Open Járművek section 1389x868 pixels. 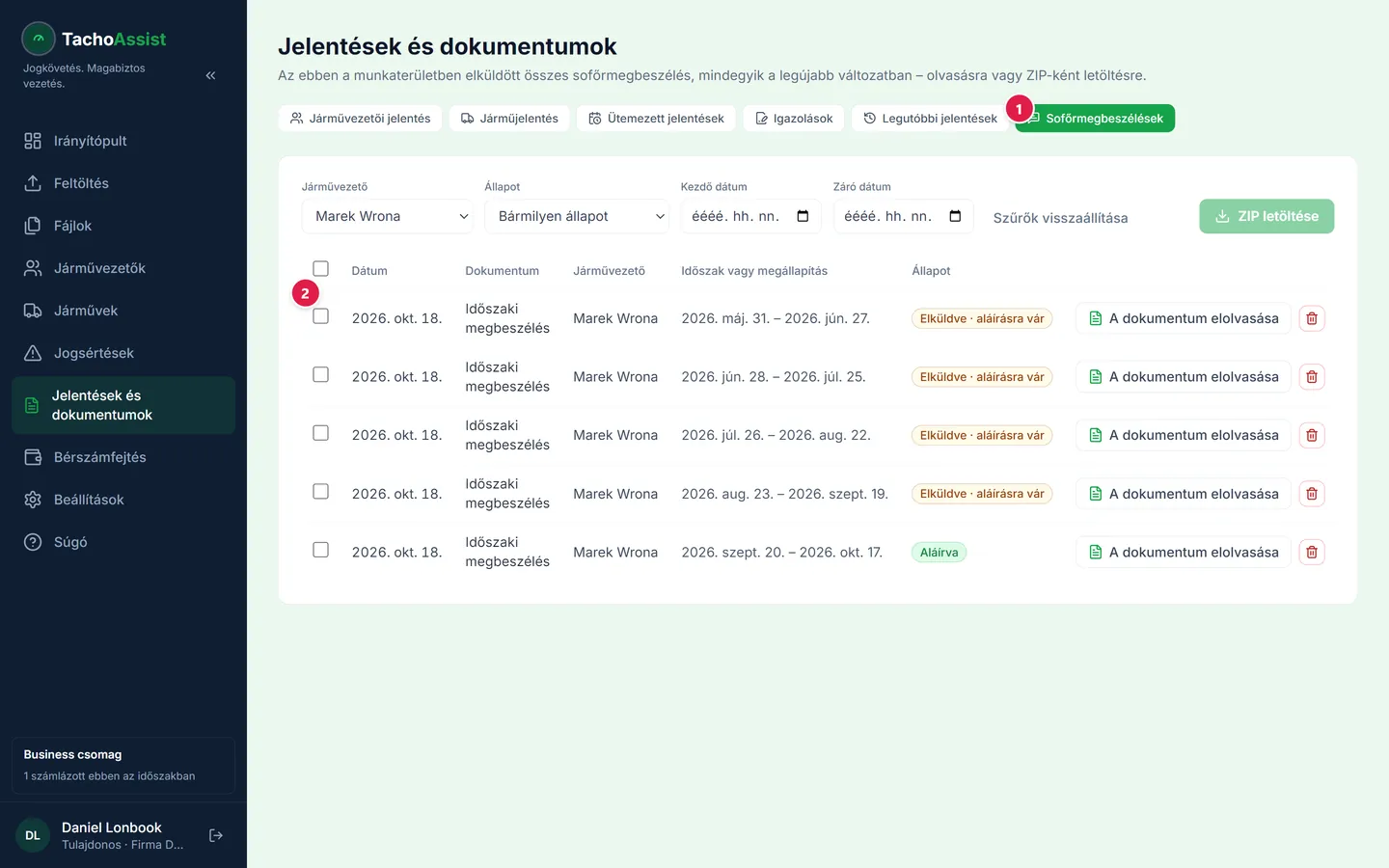coord(123,311)
